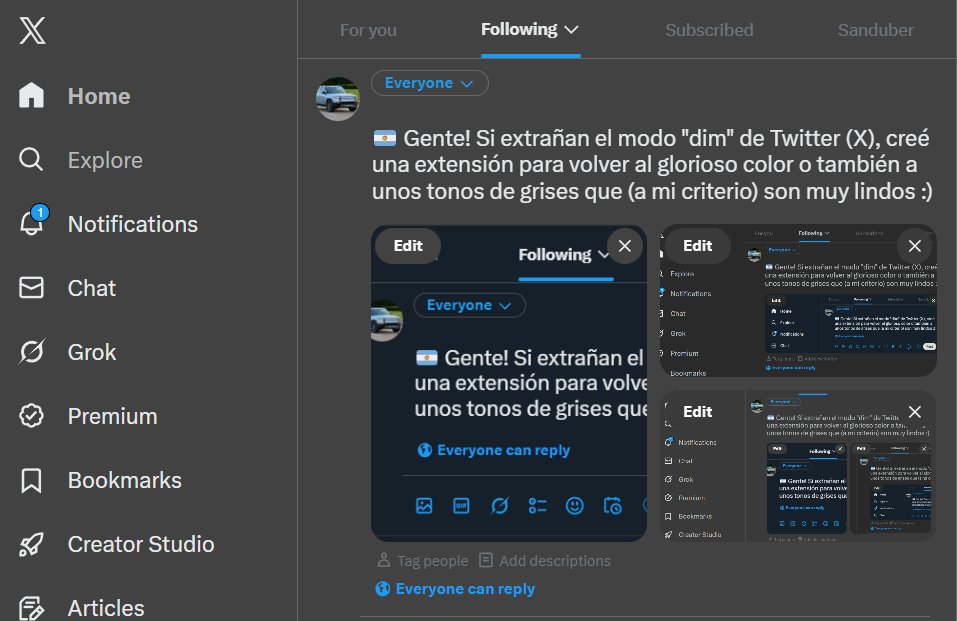Open Bookmarks using the bookmark icon
Viewport: 957px width, 621px height.
tap(31, 480)
